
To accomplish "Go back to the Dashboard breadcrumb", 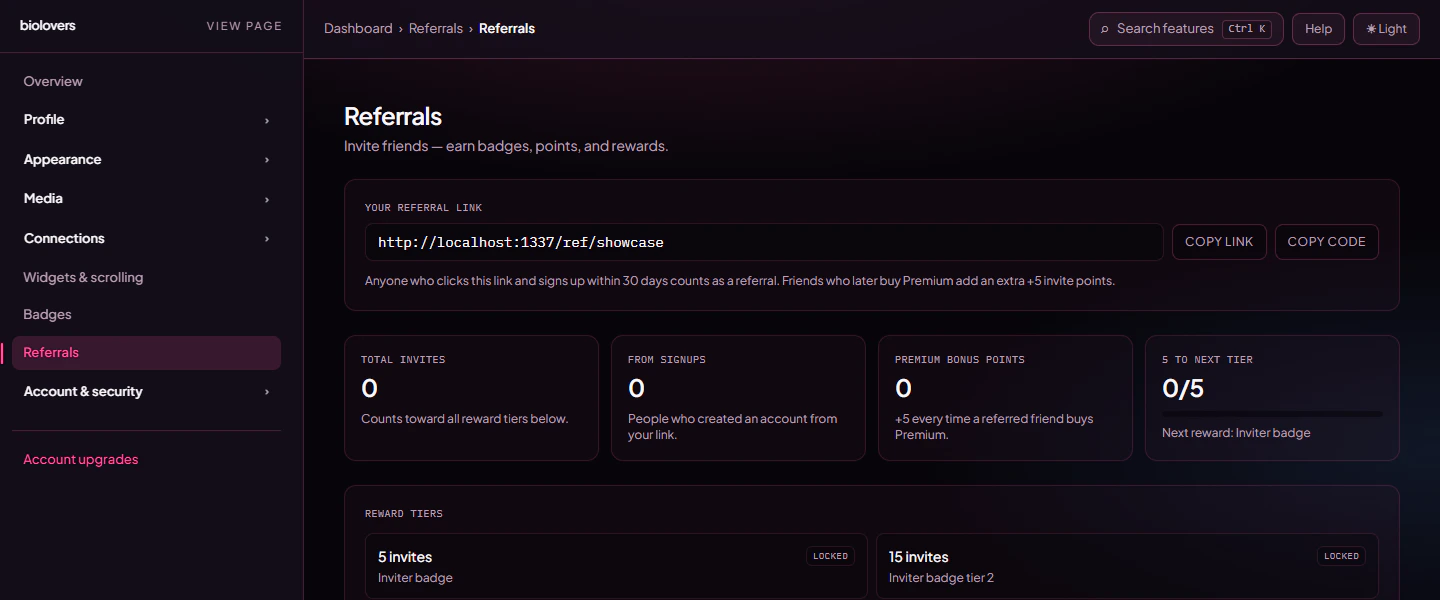I will point(358,28).
